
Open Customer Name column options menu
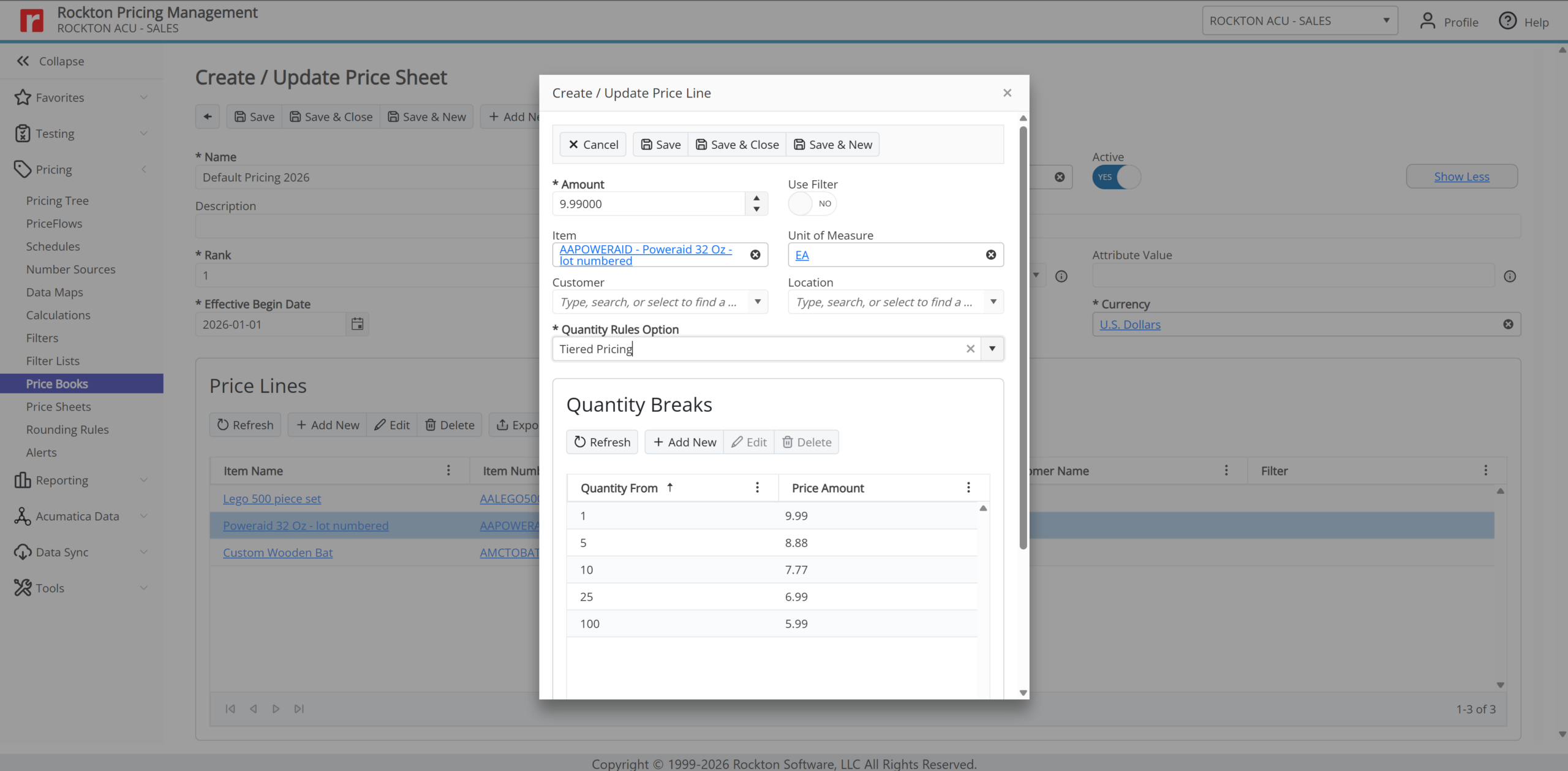coord(1226,470)
